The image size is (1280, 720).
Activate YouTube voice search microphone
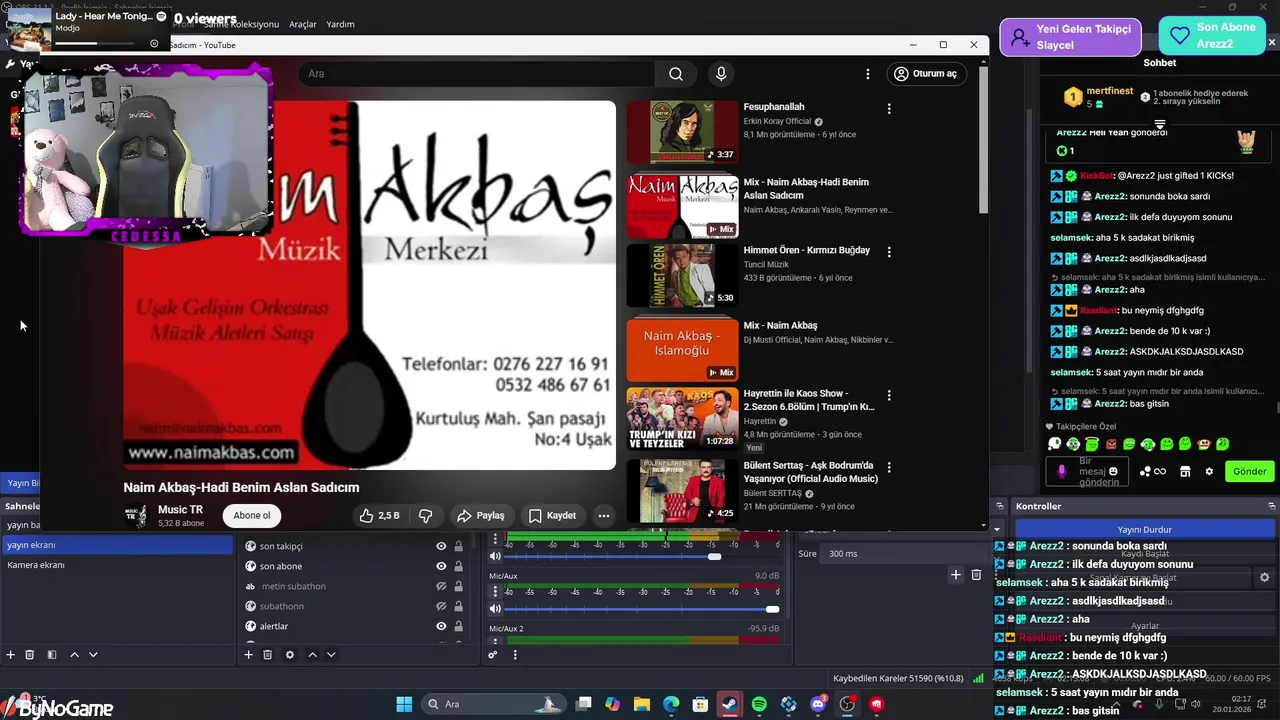[x=721, y=74]
